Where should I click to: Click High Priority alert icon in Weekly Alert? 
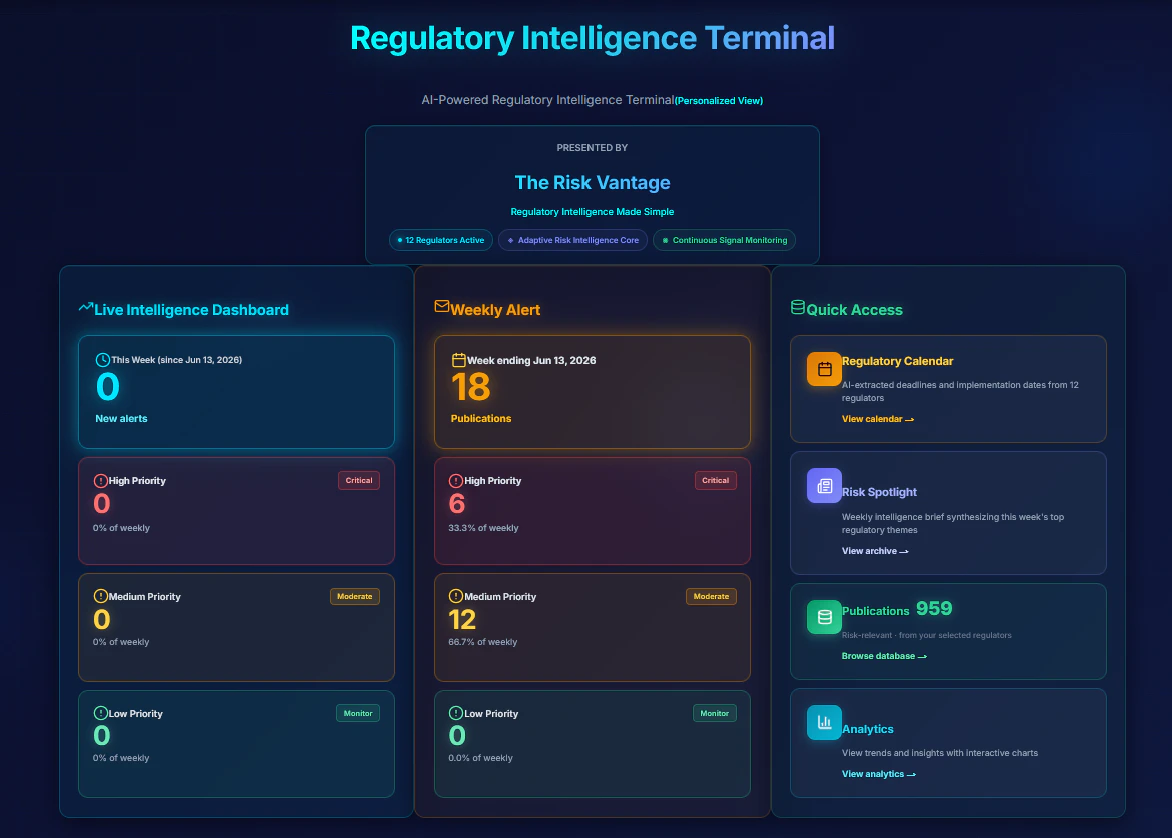[455, 481]
